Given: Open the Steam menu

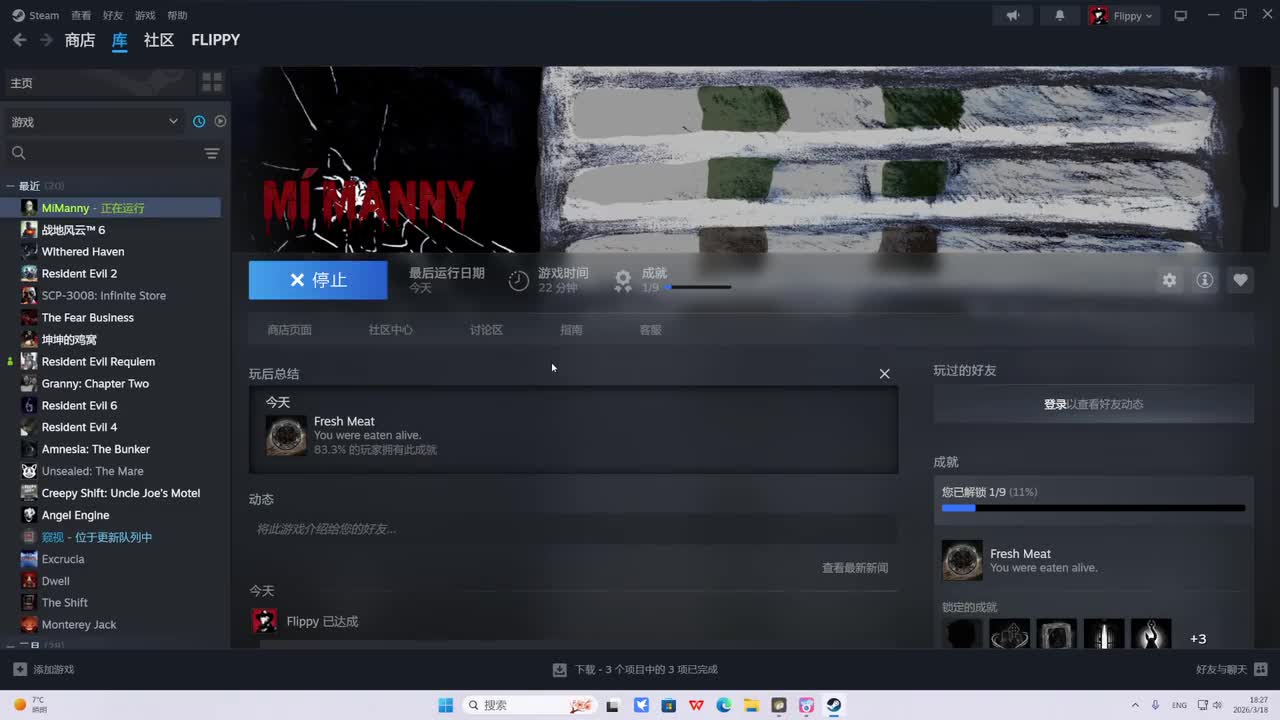Looking at the screenshot, I should (x=36, y=15).
